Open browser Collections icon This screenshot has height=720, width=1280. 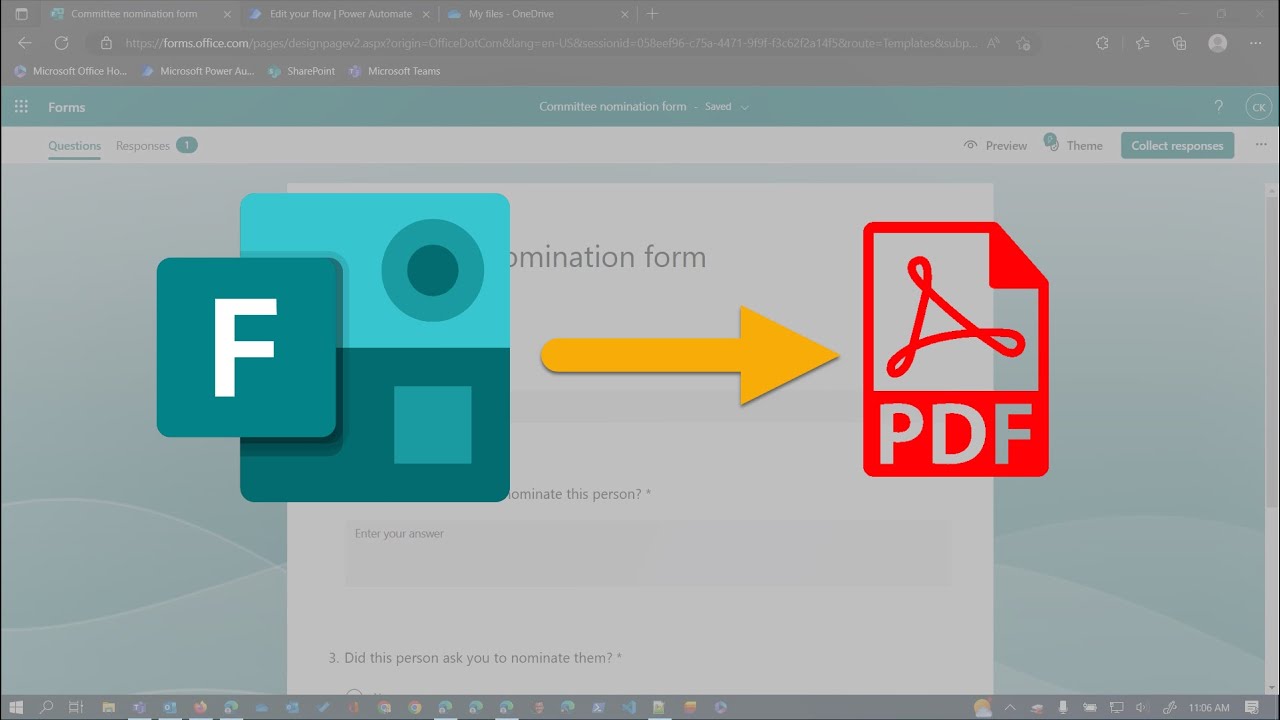tap(1179, 43)
